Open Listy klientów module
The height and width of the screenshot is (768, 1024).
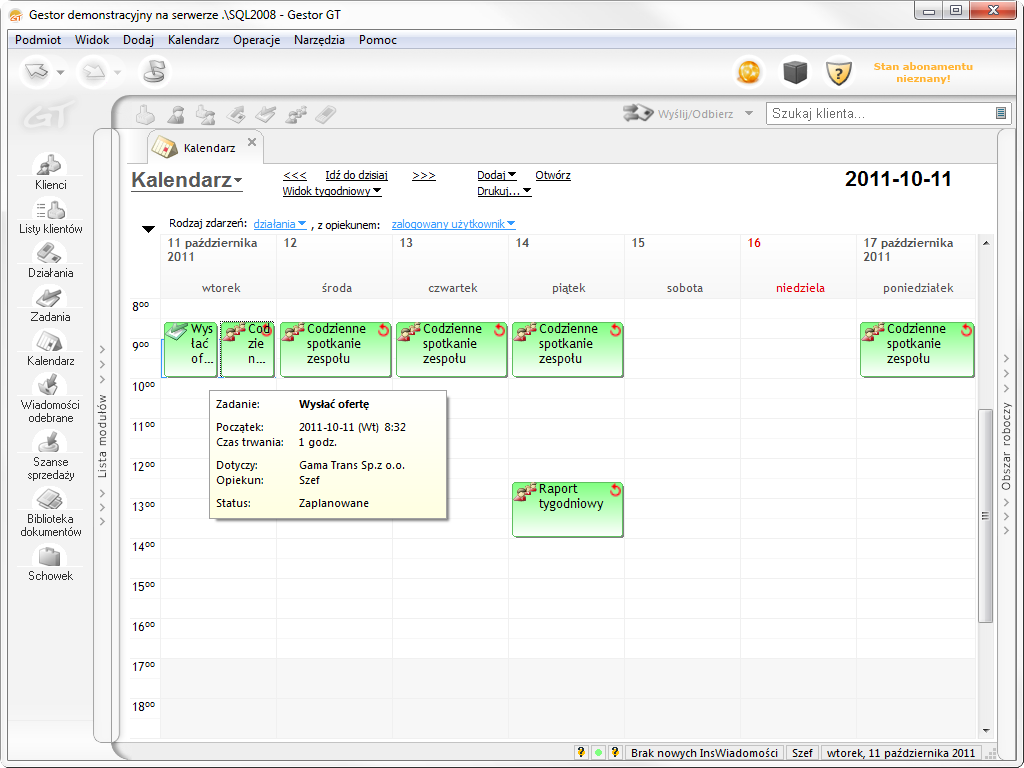(50, 215)
